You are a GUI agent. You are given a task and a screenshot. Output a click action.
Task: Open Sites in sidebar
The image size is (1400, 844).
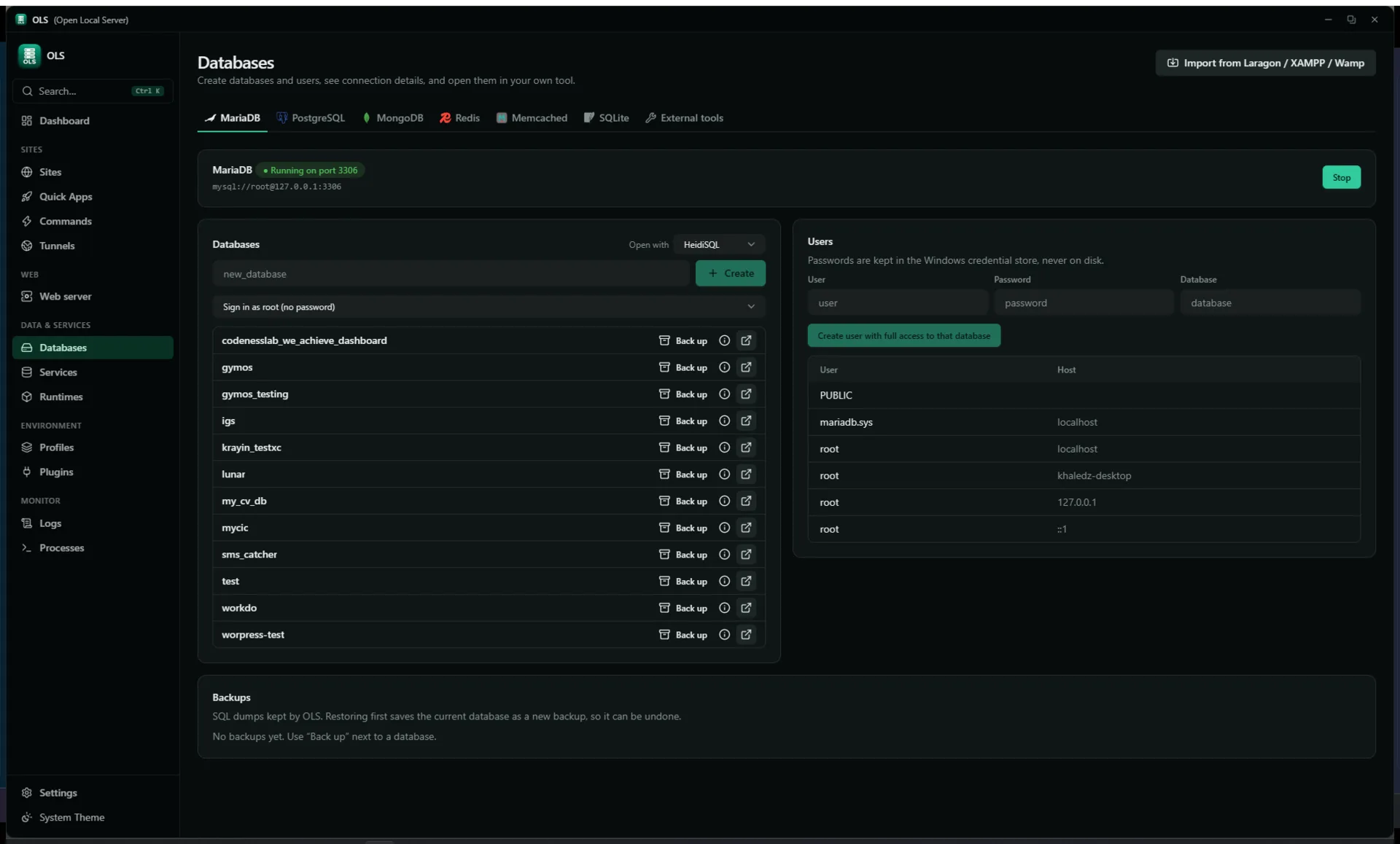click(93, 172)
